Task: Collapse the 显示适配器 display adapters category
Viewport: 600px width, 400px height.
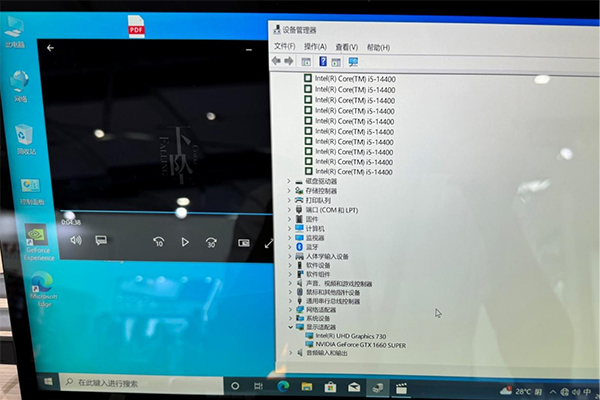Action: click(x=289, y=327)
